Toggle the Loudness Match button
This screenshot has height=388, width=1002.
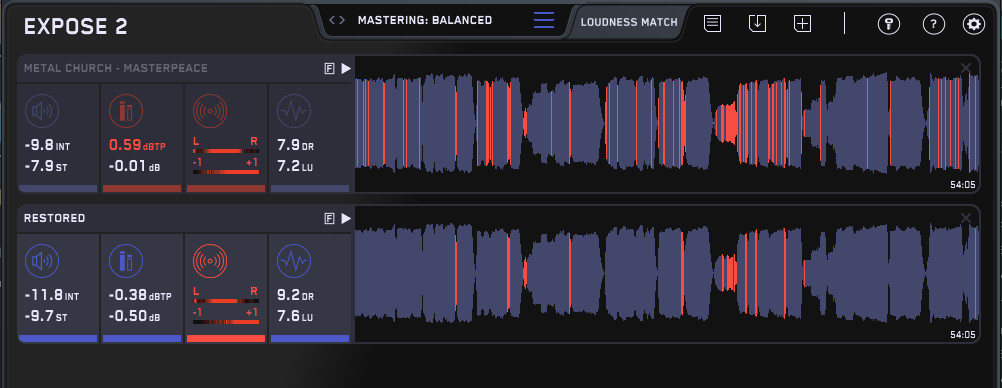pos(629,22)
